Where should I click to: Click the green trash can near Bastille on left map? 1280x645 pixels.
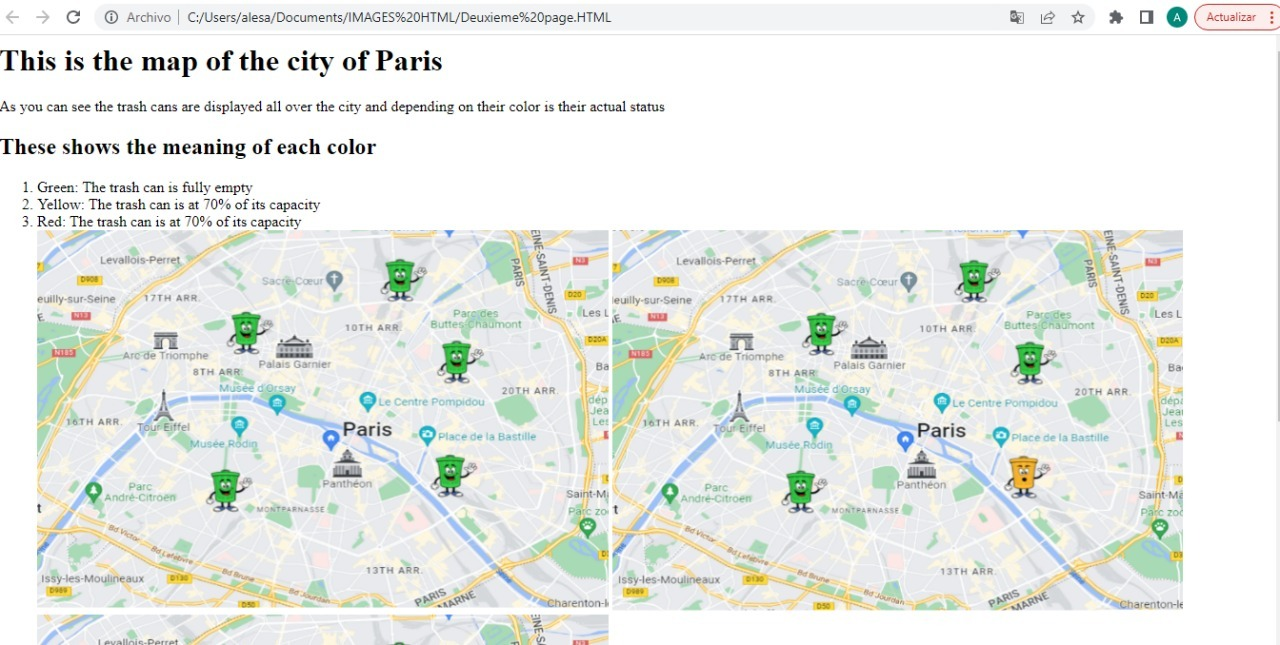point(452,475)
